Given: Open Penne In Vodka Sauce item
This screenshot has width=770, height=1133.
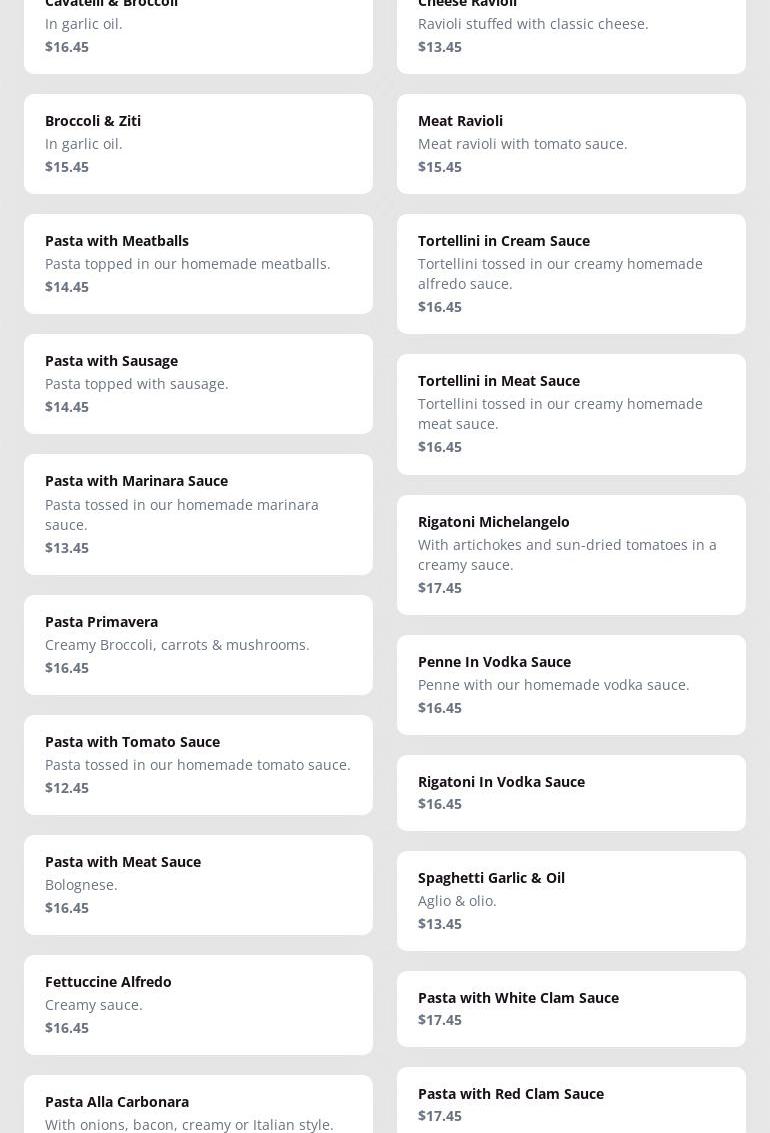Looking at the screenshot, I should pos(571,685).
